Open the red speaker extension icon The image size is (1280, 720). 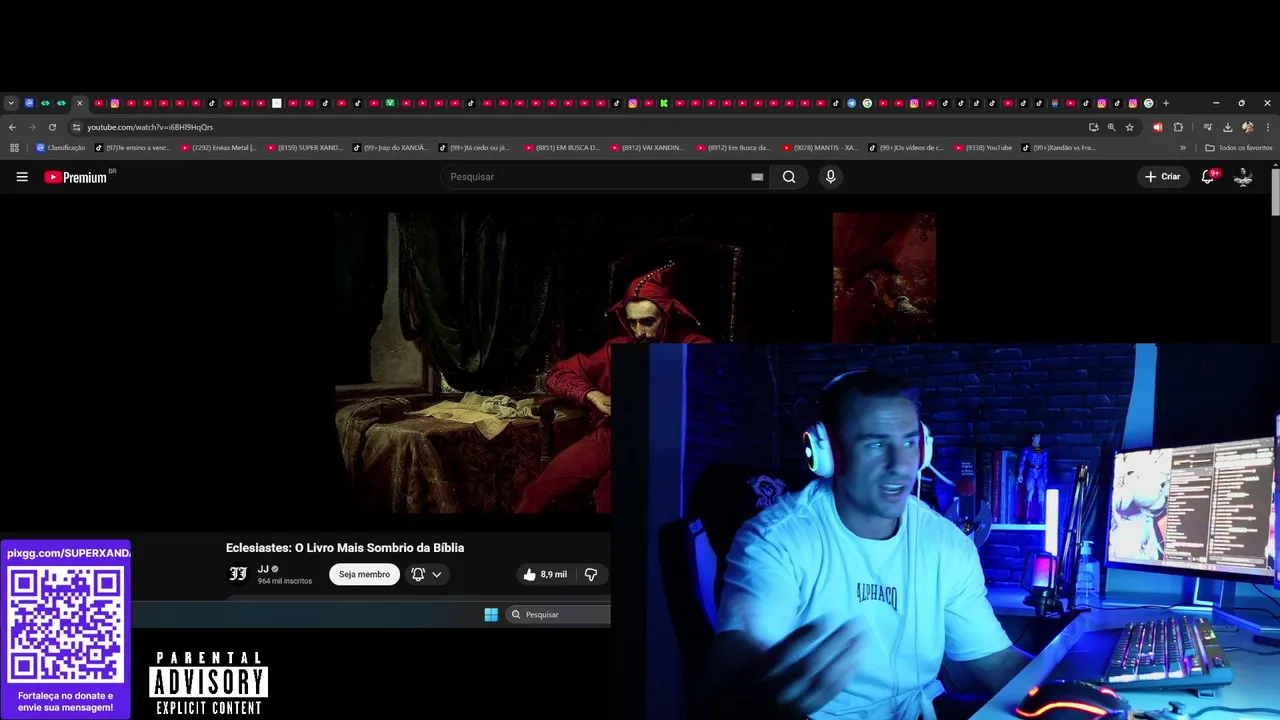click(x=1158, y=127)
